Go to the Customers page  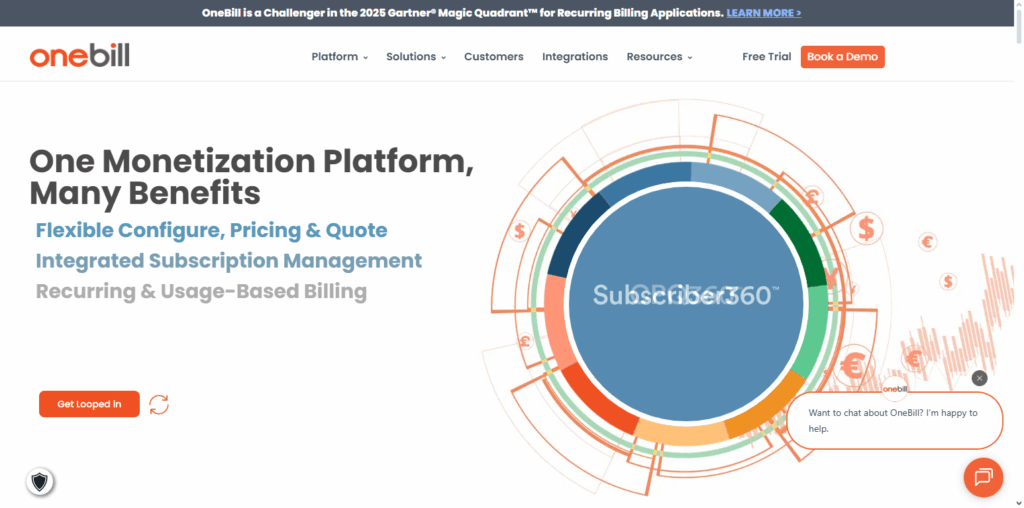pos(494,57)
